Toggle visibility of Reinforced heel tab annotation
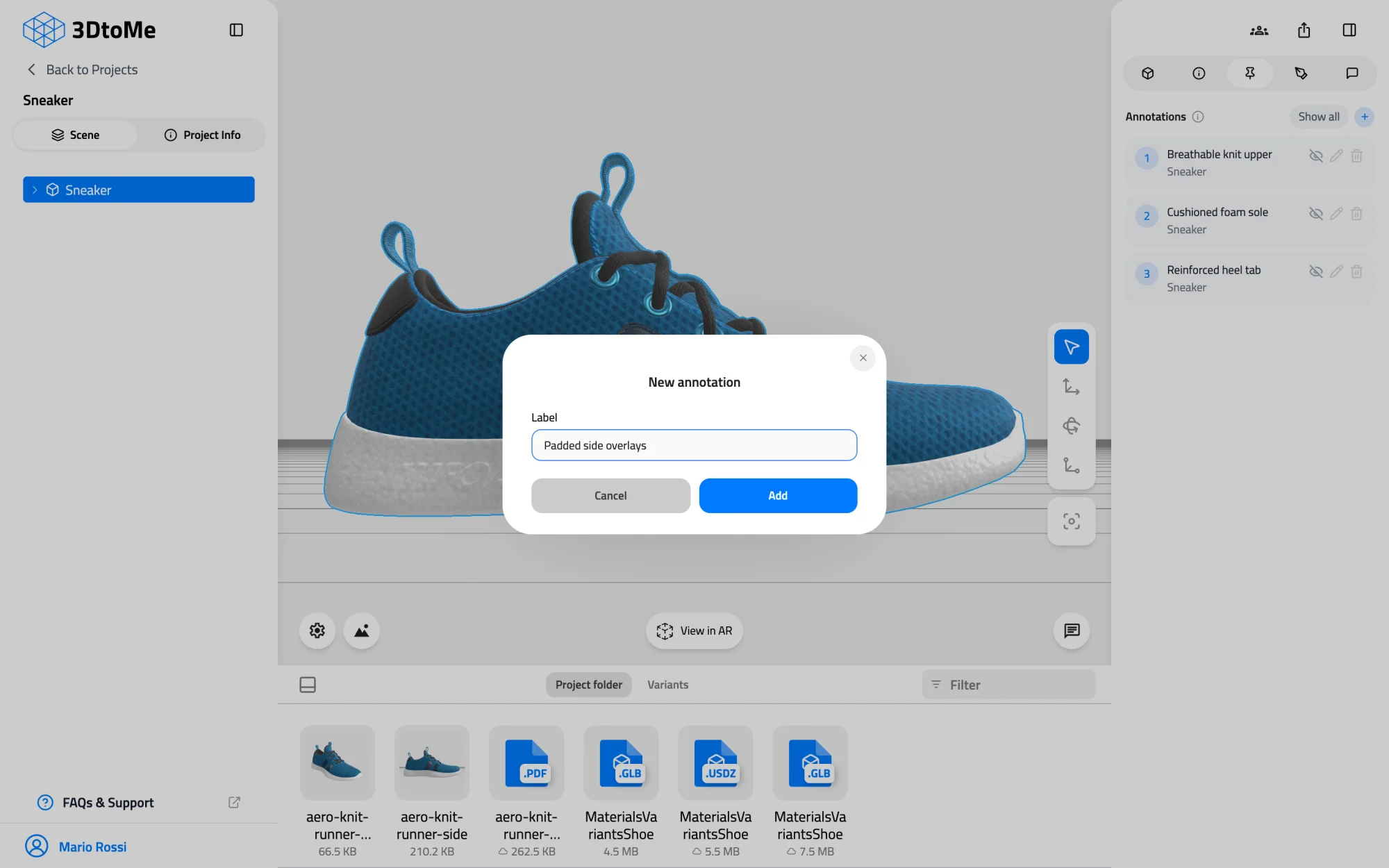Image resolution: width=1389 pixels, height=868 pixels. pyautogui.click(x=1316, y=272)
